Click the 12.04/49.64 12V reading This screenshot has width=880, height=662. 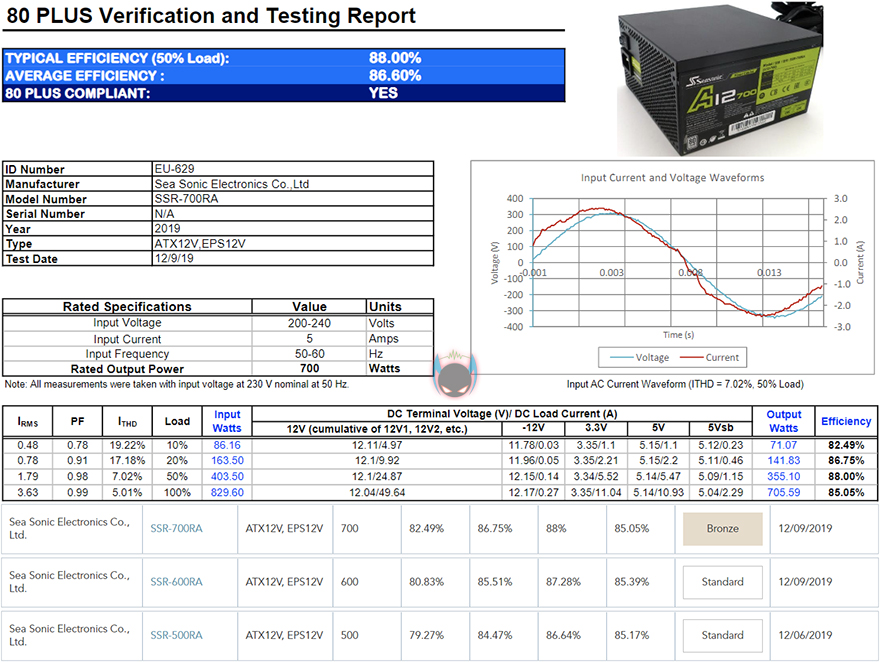point(377,492)
